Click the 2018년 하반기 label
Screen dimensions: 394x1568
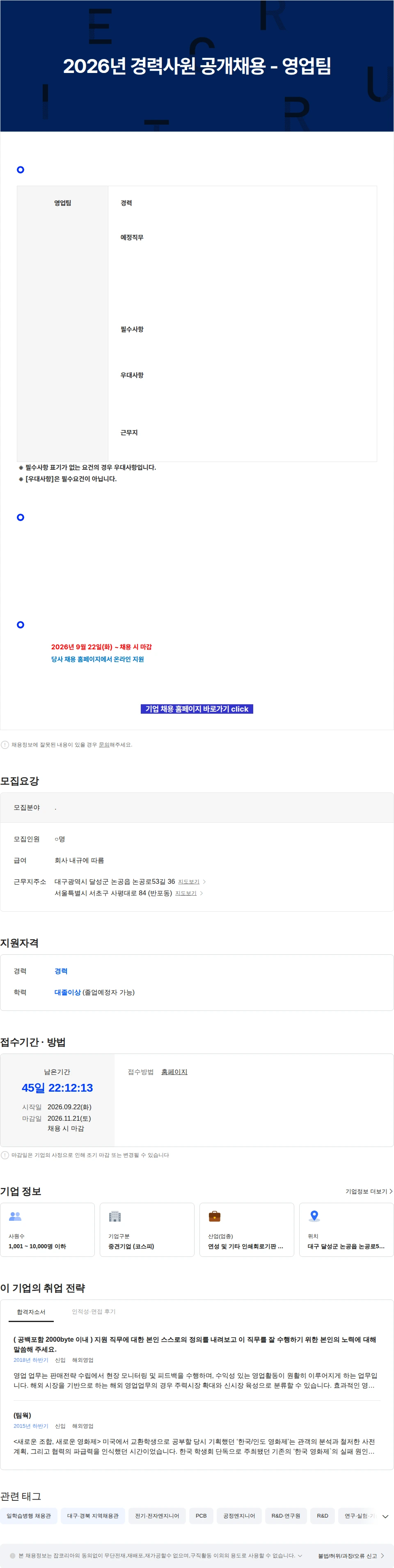pos(30,1359)
